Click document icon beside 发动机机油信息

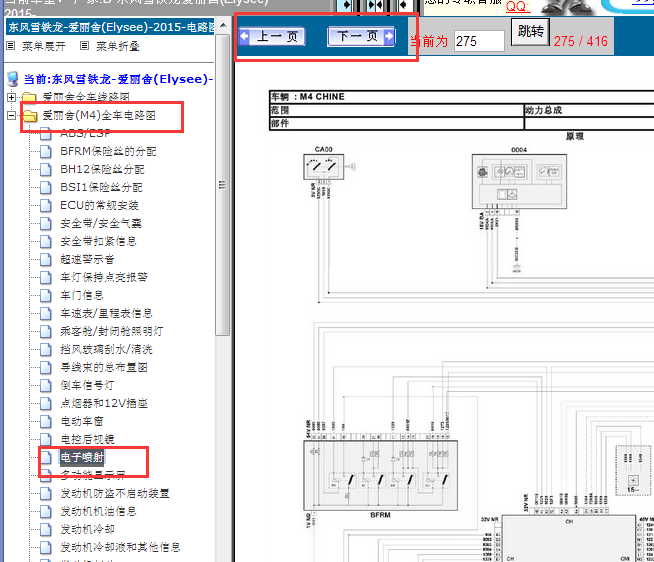pyautogui.click(x=45, y=511)
